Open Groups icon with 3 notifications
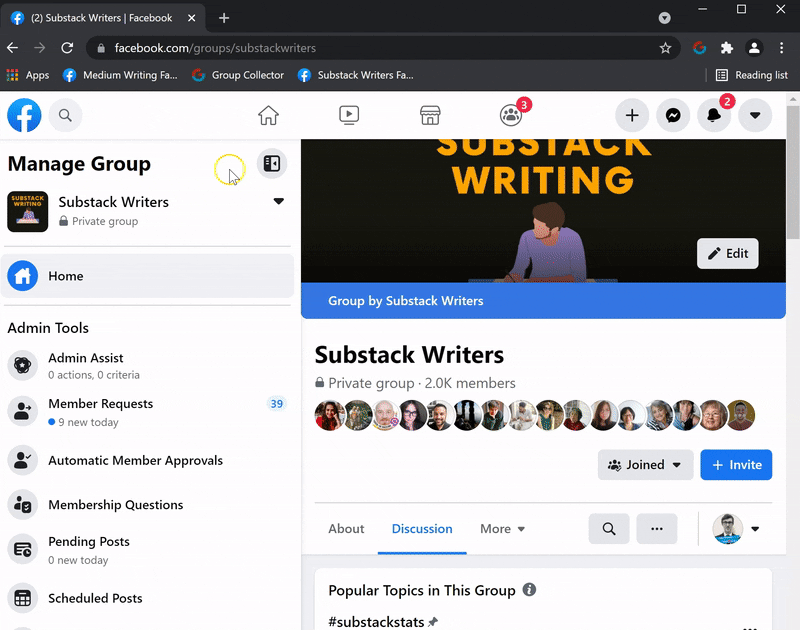The height and width of the screenshot is (630, 800). click(x=511, y=115)
